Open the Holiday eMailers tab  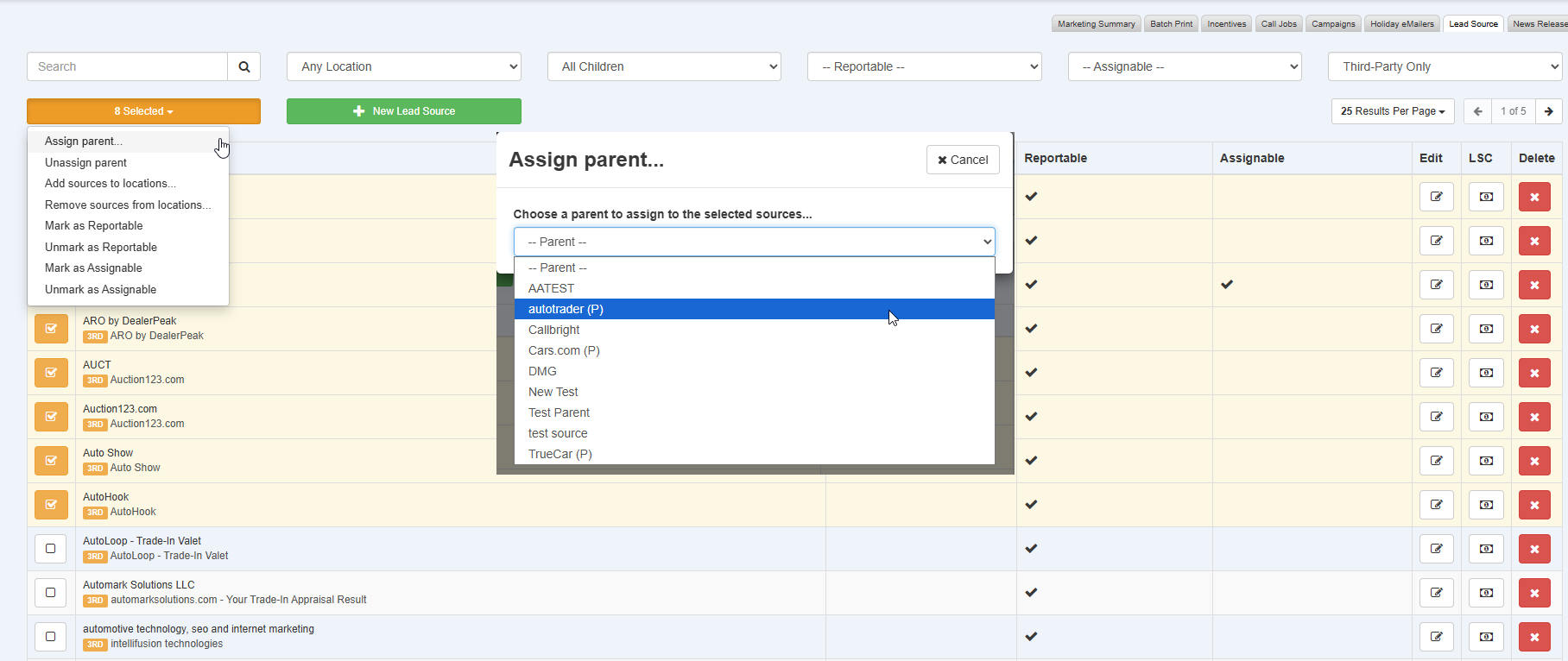[1401, 24]
